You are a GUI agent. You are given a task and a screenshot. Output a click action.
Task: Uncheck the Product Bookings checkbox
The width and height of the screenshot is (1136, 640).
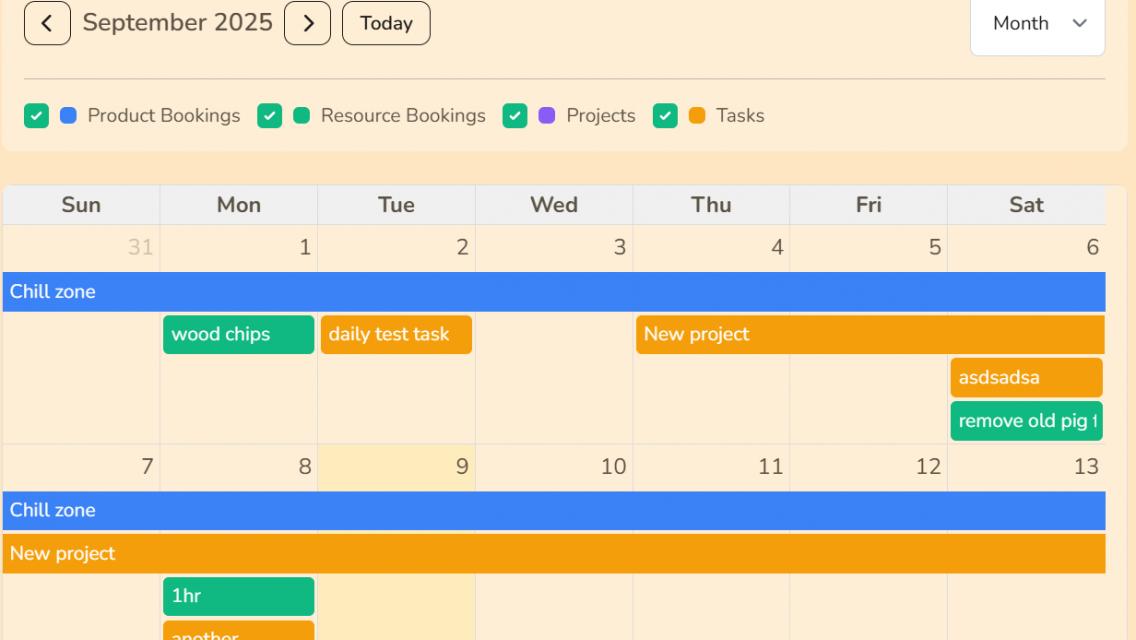pos(36,116)
